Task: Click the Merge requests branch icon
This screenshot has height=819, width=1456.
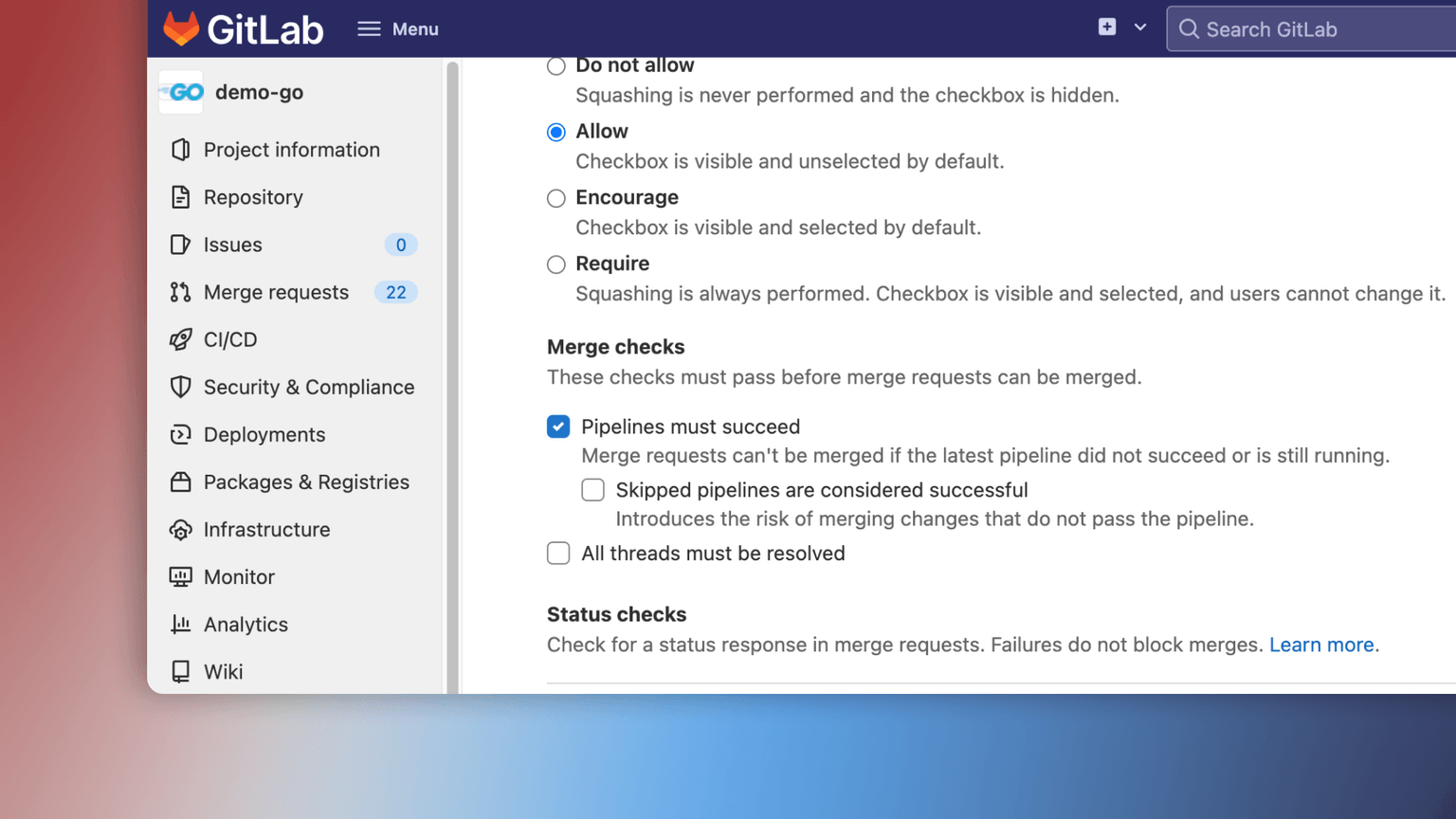Action: (180, 292)
